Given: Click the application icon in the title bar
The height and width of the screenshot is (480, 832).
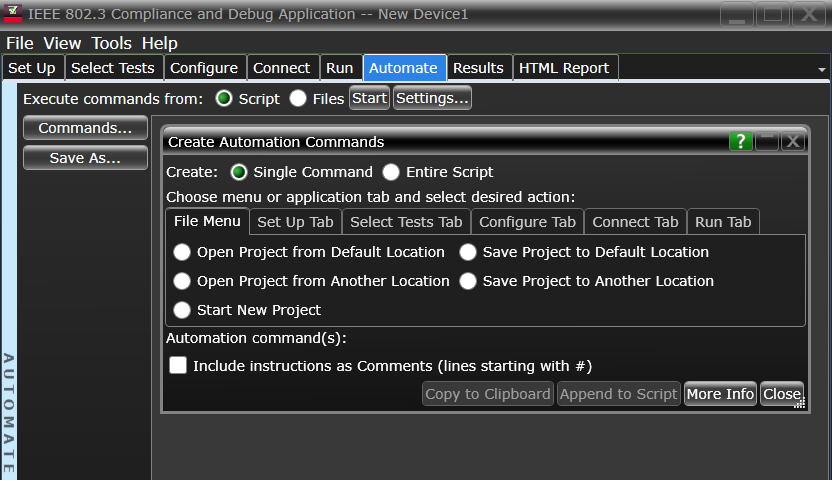Looking at the screenshot, I should click(13, 13).
